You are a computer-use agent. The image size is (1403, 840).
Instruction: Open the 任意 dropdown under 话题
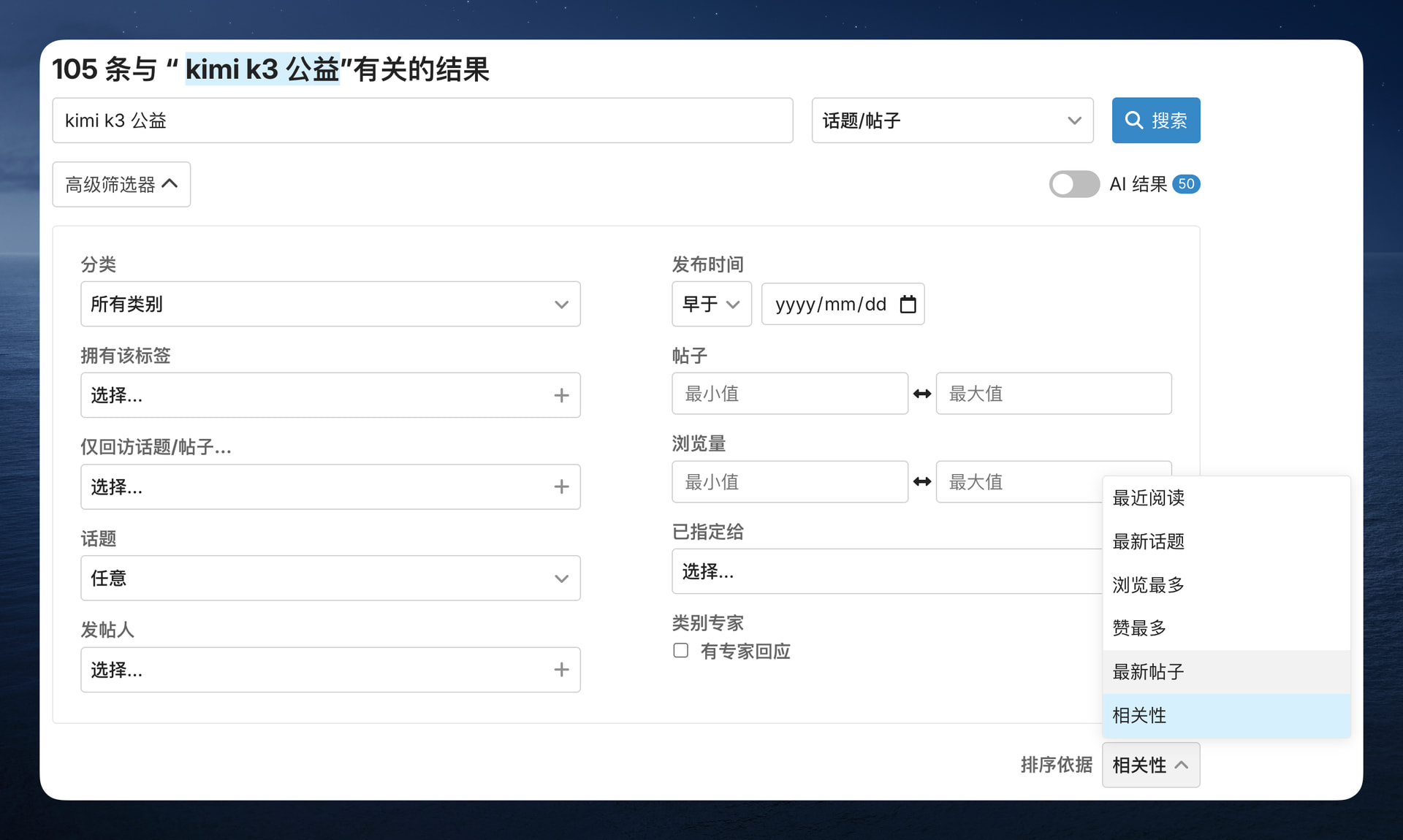point(330,578)
